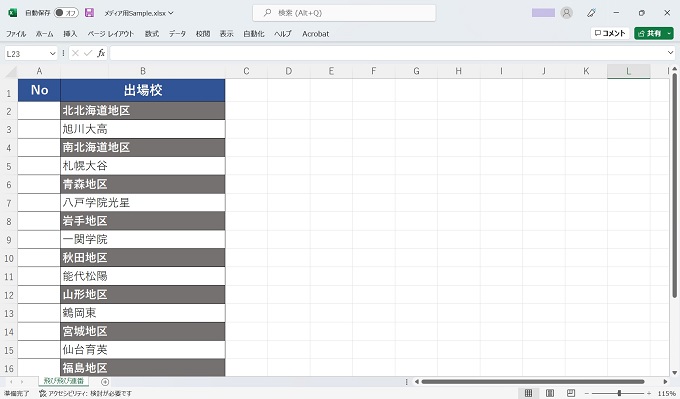The height and width of the screenshot is (399, 680).
Task: Click the 出場校 header cell
Action: (x=143, y=90)
